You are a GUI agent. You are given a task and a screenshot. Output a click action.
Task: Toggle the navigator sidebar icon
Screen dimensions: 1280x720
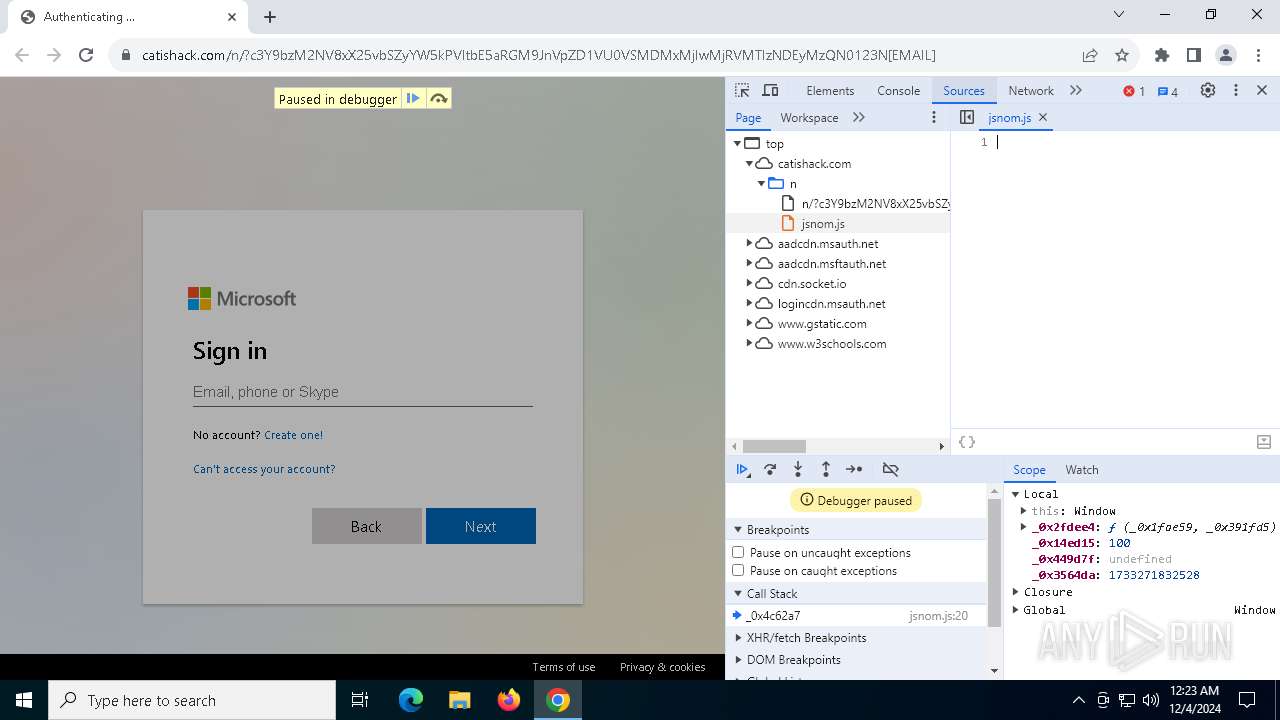click(967, 117)
